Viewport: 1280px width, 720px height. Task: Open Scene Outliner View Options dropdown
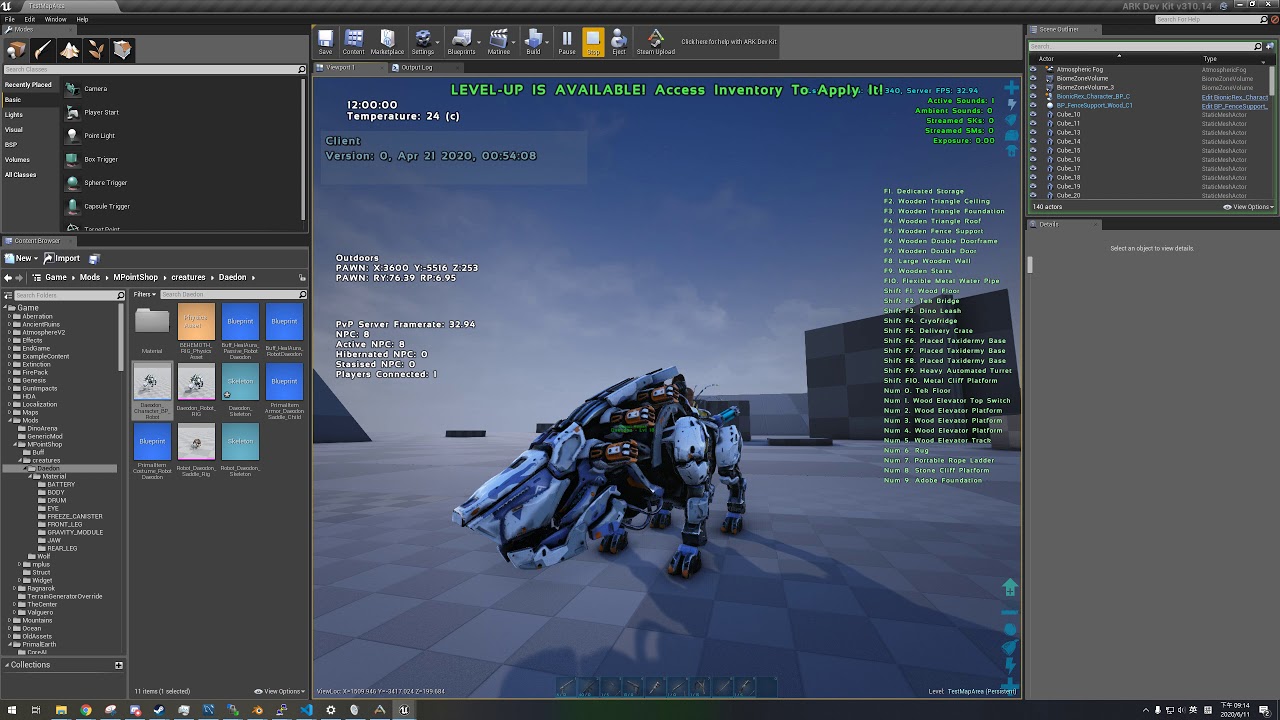[1248, 207]
